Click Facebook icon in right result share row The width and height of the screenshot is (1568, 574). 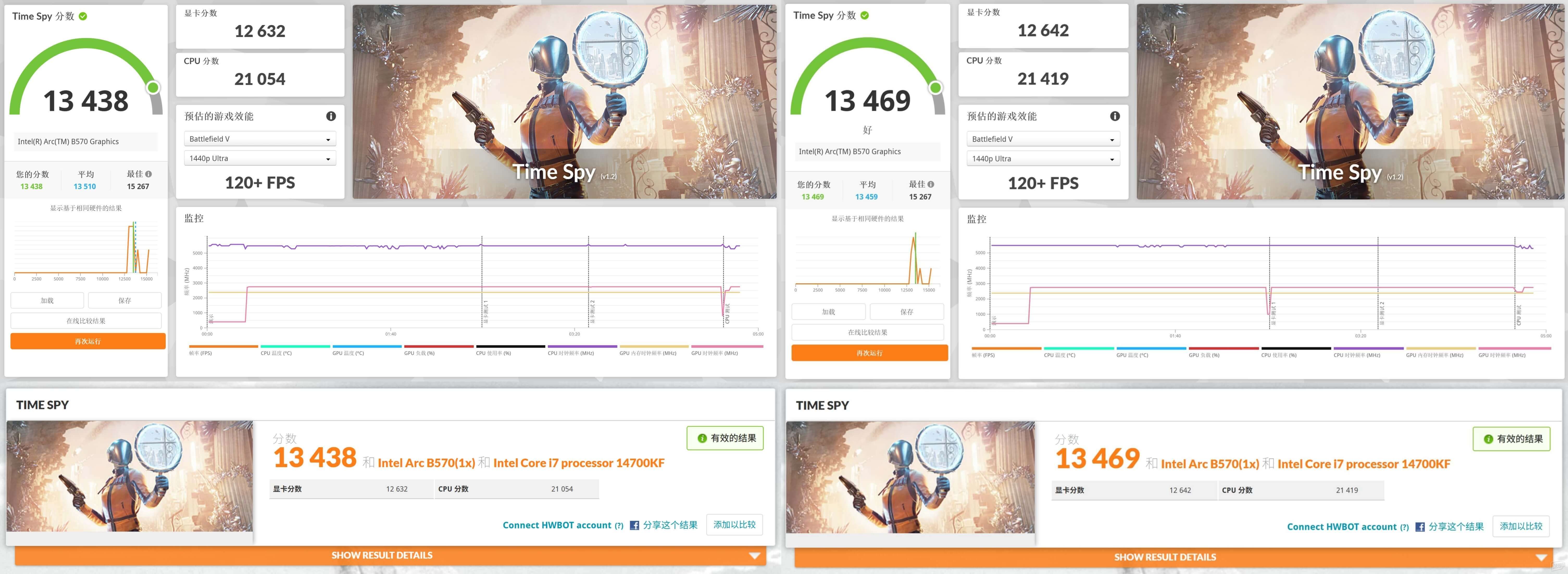1420,527
